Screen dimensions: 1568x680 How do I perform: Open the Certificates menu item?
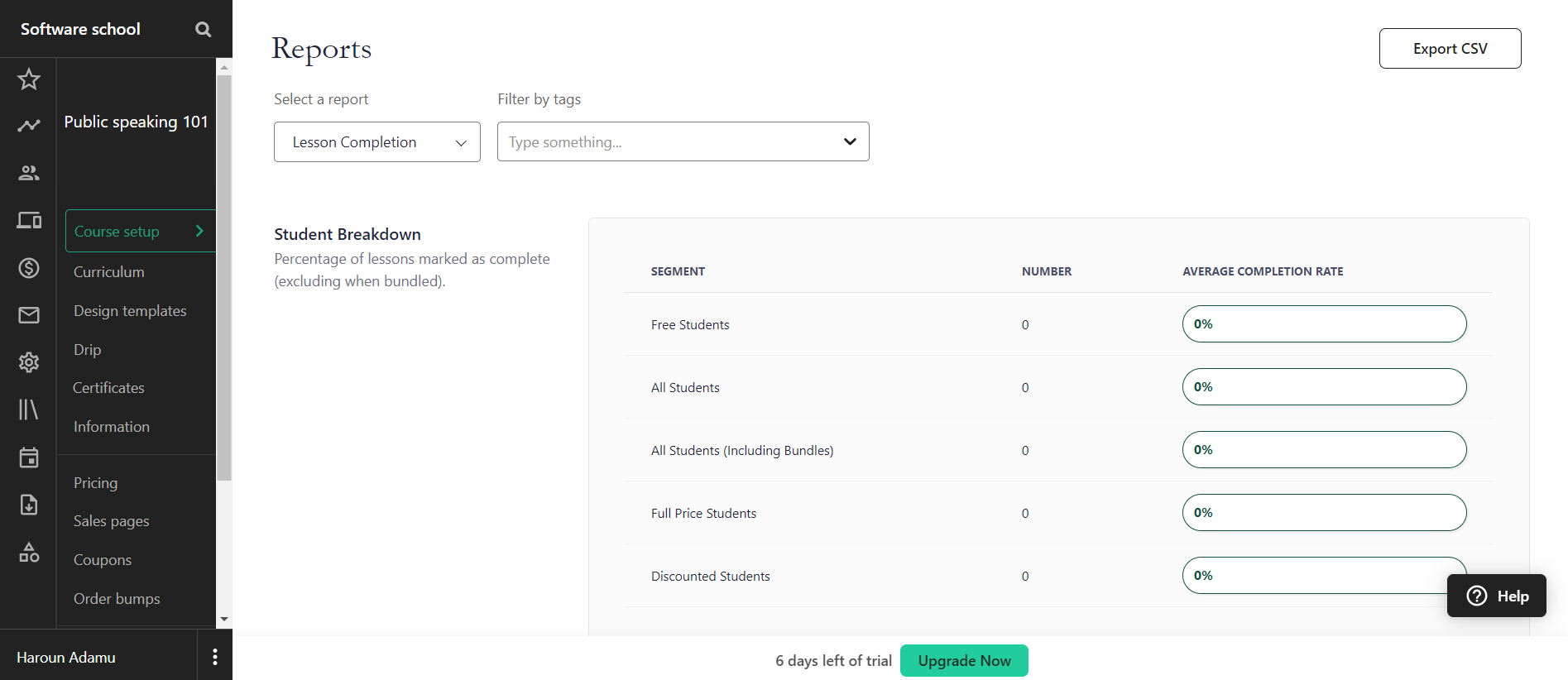pyautogui.click(x=108, y=388)
